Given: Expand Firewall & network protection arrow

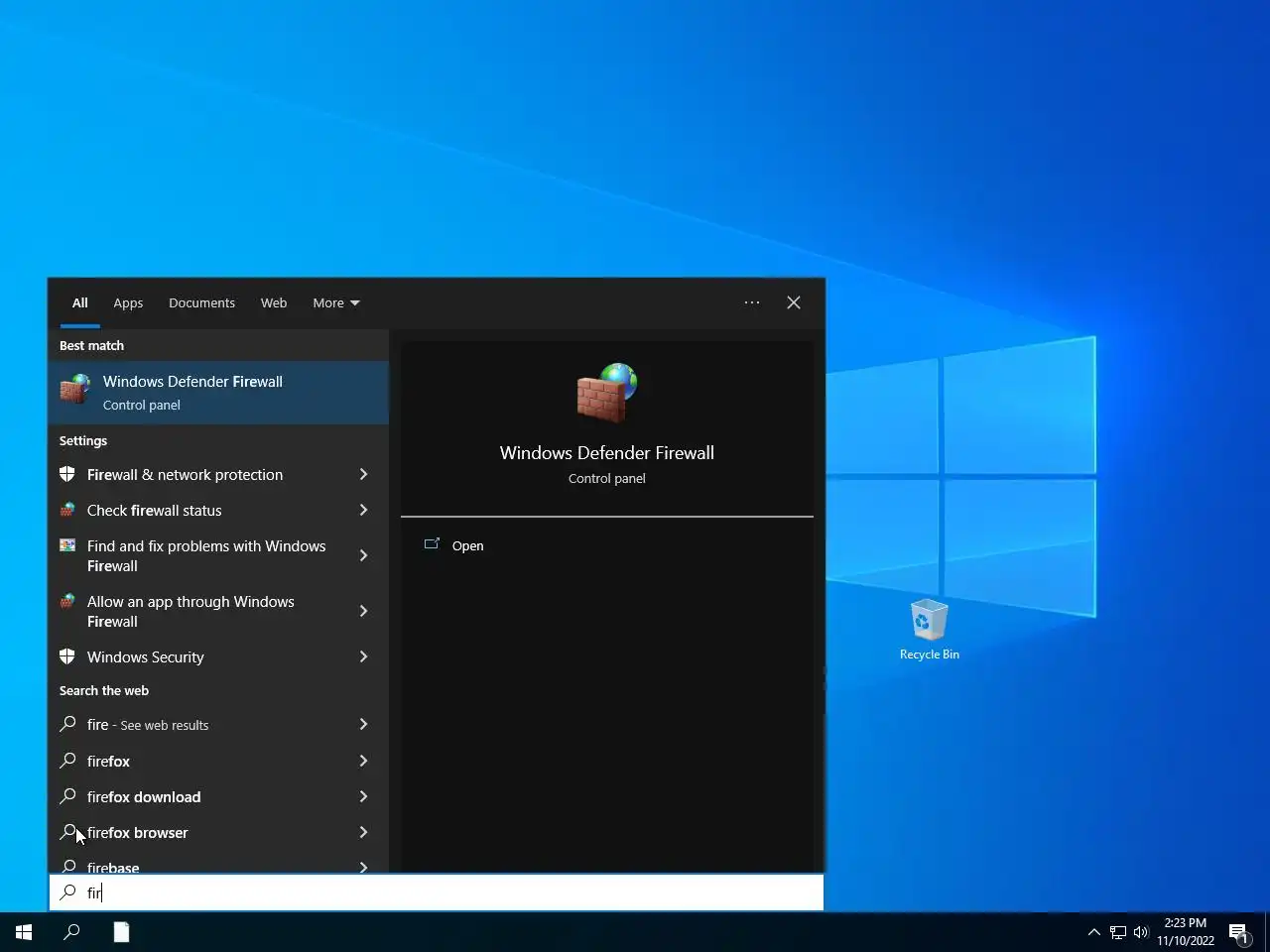Looking at the screenshot, I should 363,474.
